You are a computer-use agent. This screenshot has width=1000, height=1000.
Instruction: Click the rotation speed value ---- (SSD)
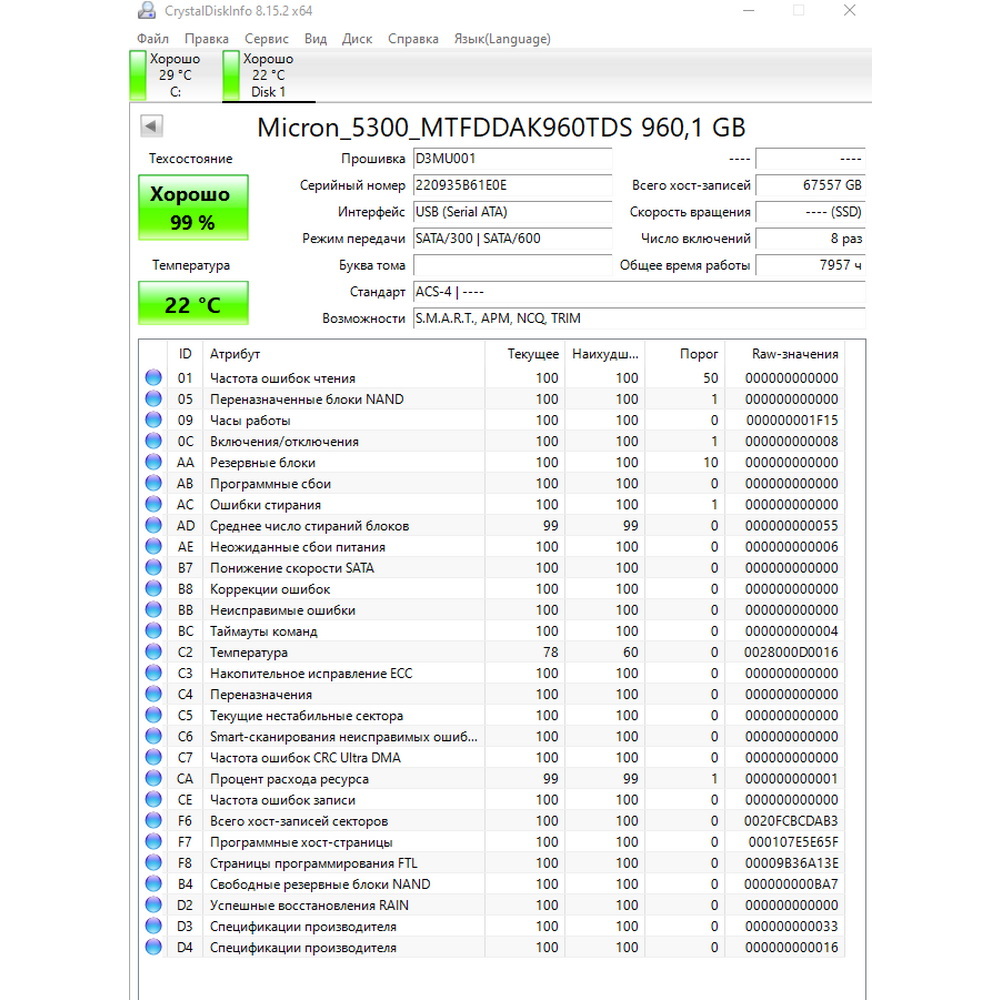coord(810,212)
